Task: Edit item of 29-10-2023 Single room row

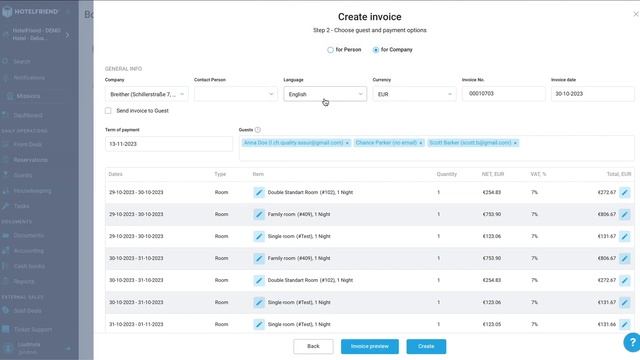Action: [x=259, y=236]
